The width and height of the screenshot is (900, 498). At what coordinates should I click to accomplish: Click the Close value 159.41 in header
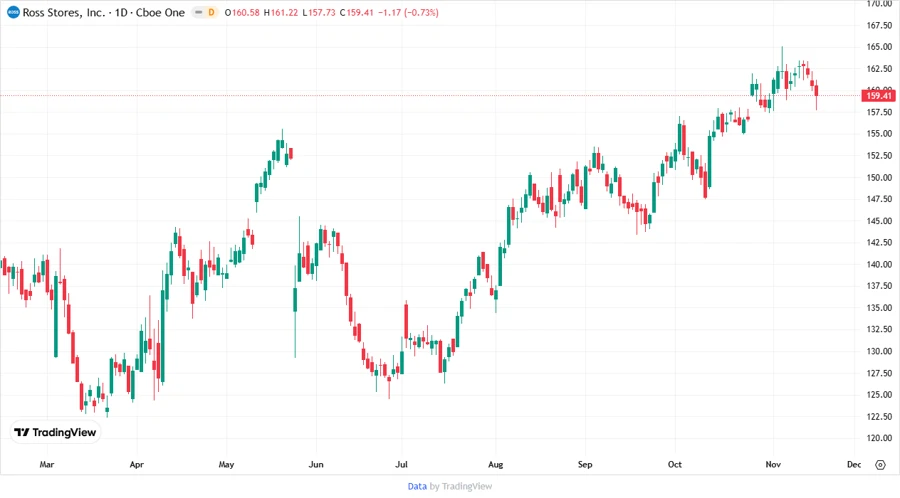pos(356,11)
